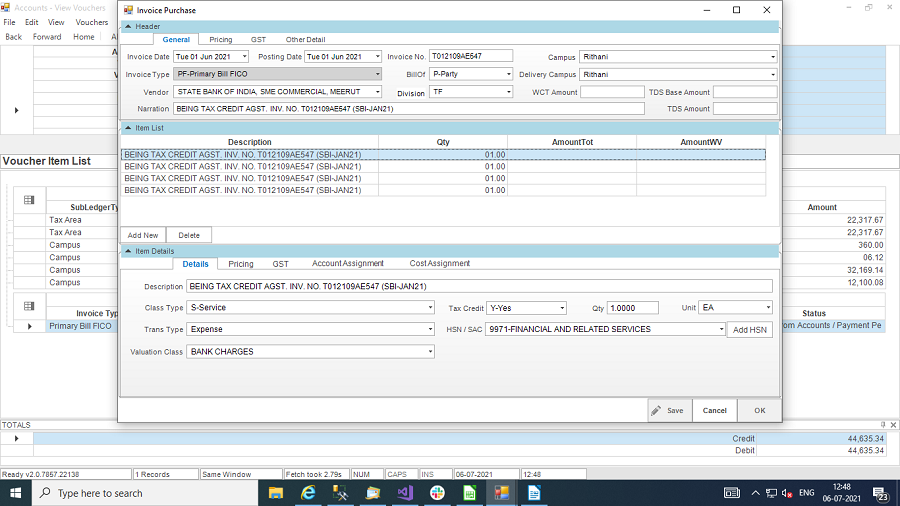Click the Add HSN button

click(x=749, y=330)
